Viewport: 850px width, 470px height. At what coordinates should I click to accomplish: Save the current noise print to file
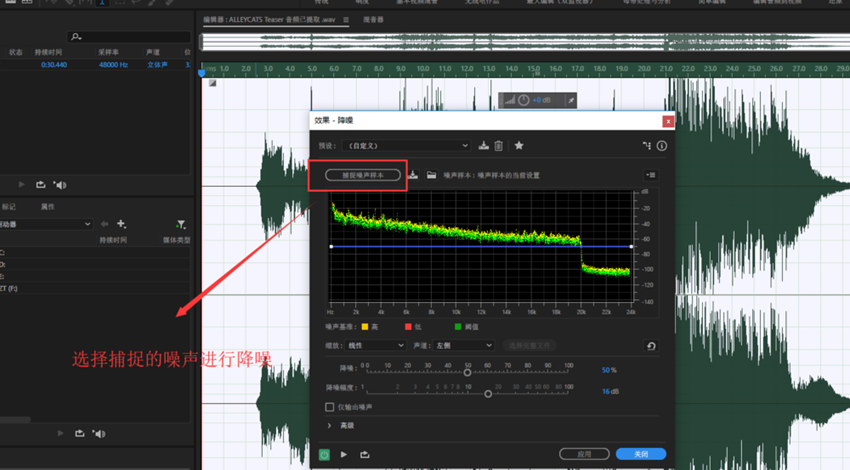(413, 175)
